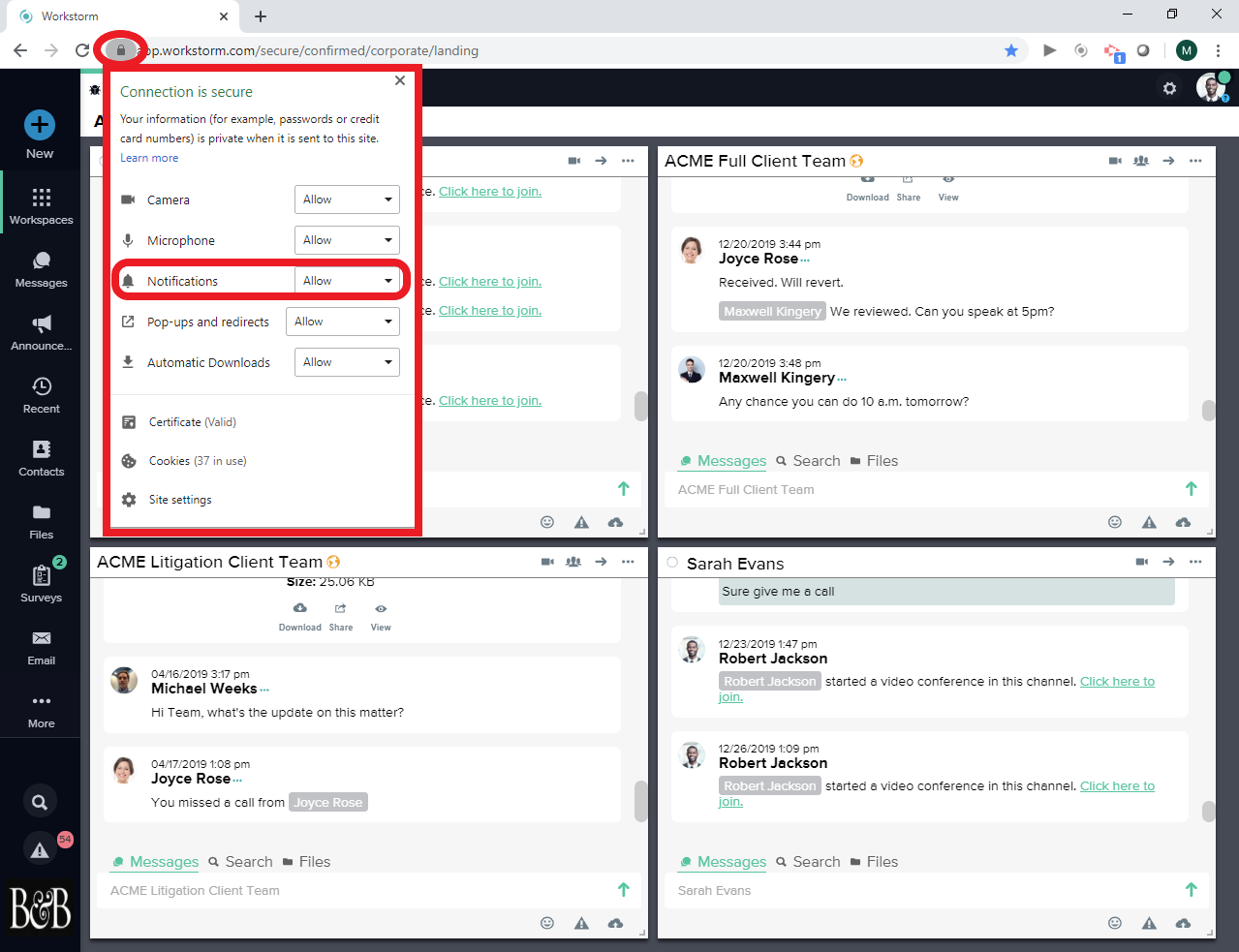Open more options for Sarah Evans panel
Image resolution: width=1239 pixels, height=952 pixels.
pos(1195,562)
